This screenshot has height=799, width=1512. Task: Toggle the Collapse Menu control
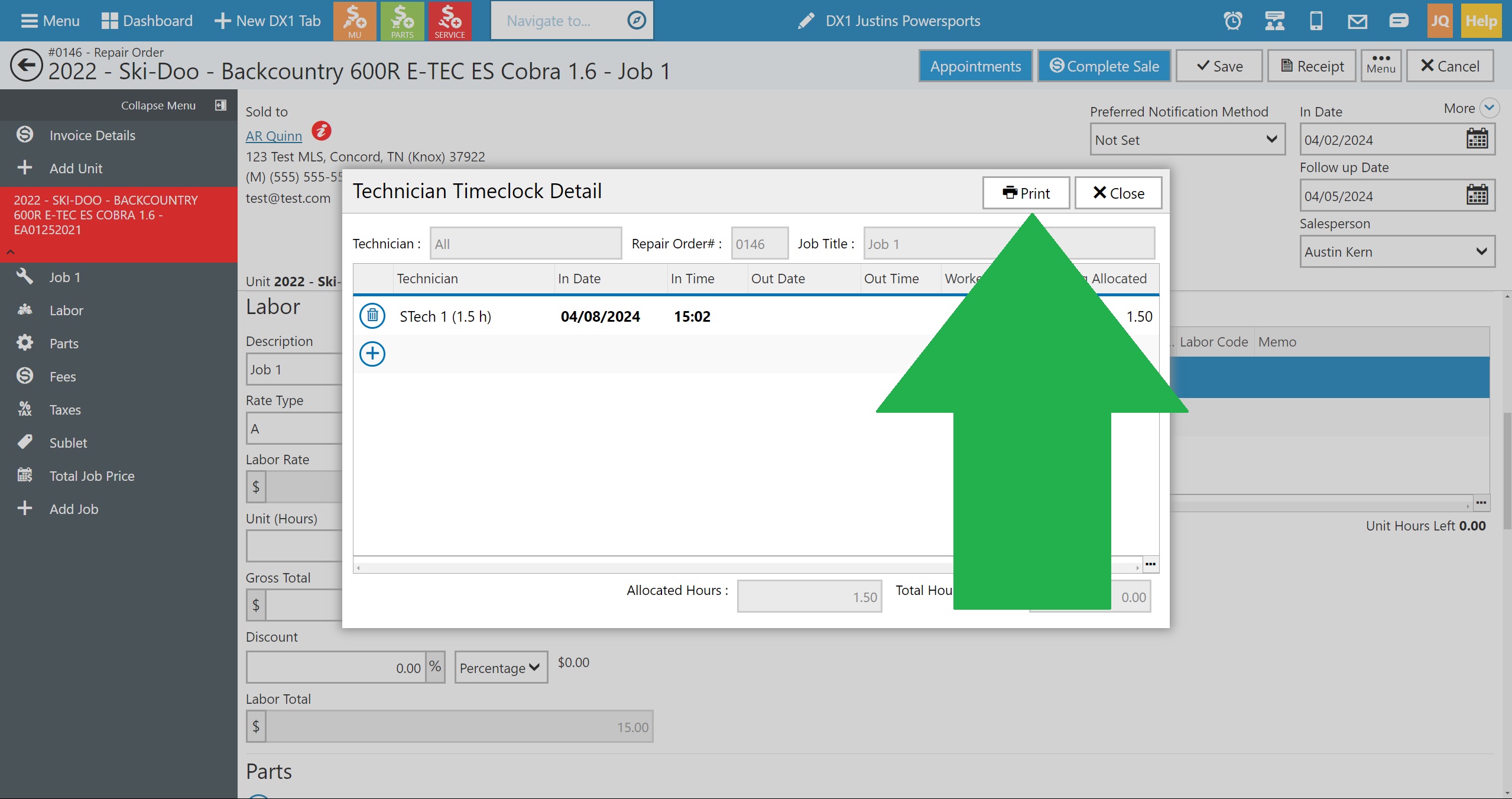click(x=220, y=105)
